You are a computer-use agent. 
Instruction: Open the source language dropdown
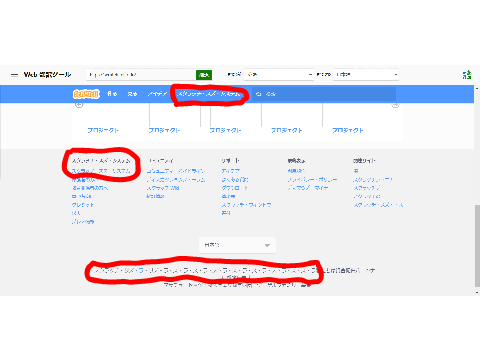pyautogui.click(x=279, y=74)
